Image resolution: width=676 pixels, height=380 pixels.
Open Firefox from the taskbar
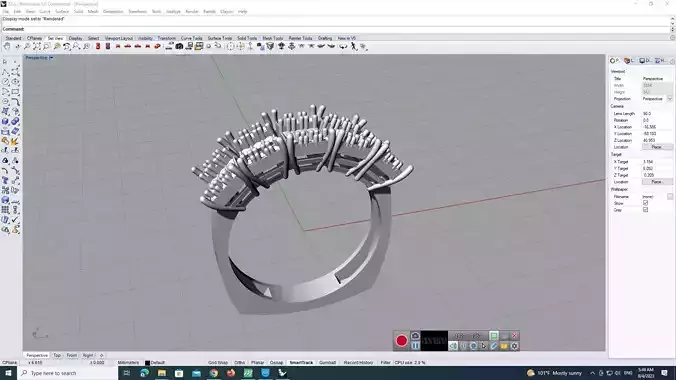(x=231, y=373)
